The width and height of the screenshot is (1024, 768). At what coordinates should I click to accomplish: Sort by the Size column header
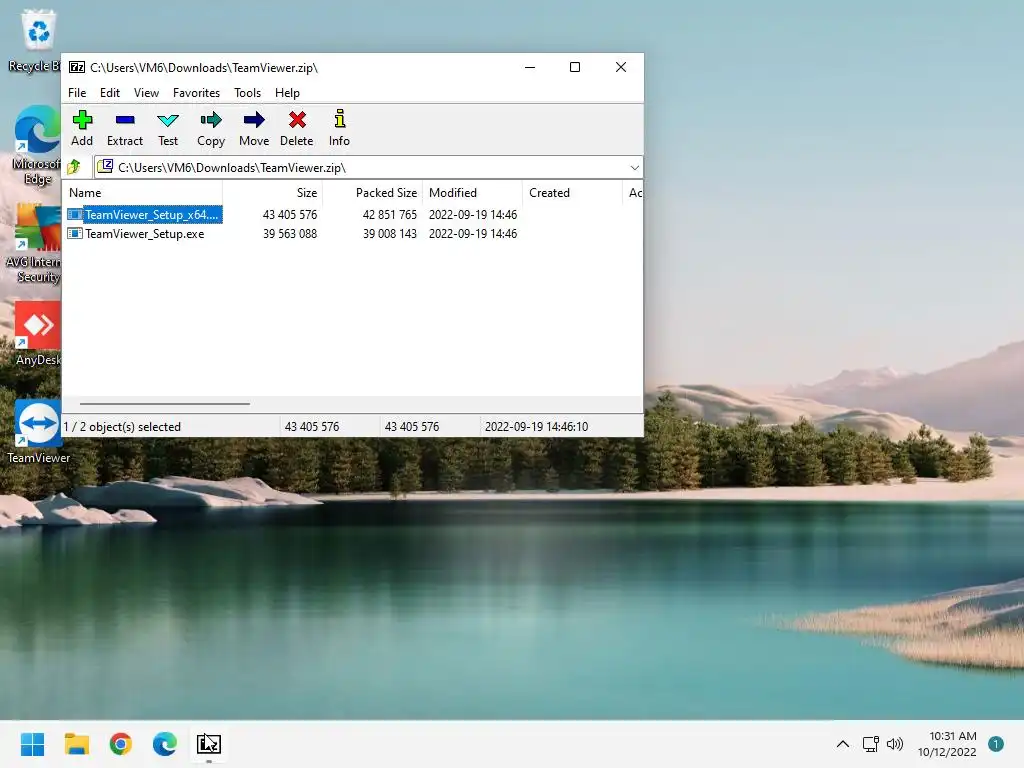click(x=272, y=193)
